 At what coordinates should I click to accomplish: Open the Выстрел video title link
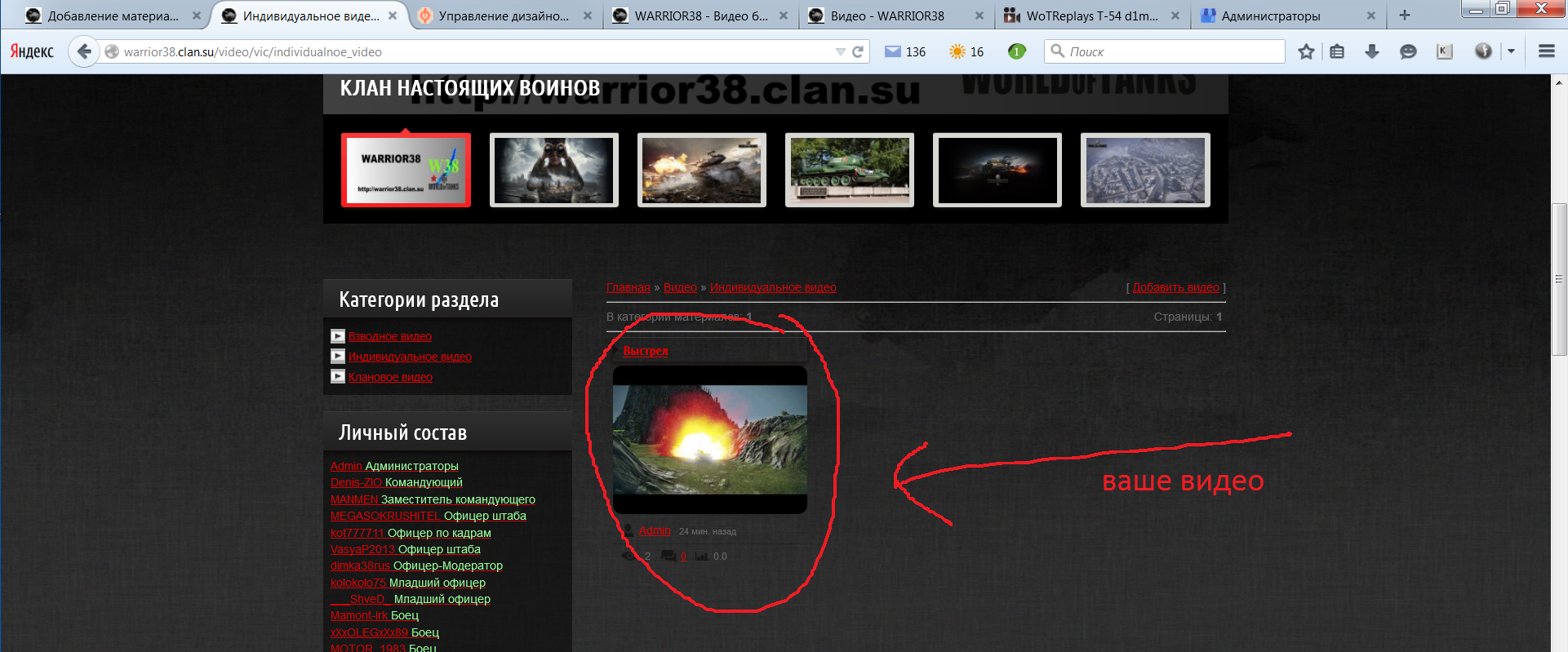[x=646, y=351]
